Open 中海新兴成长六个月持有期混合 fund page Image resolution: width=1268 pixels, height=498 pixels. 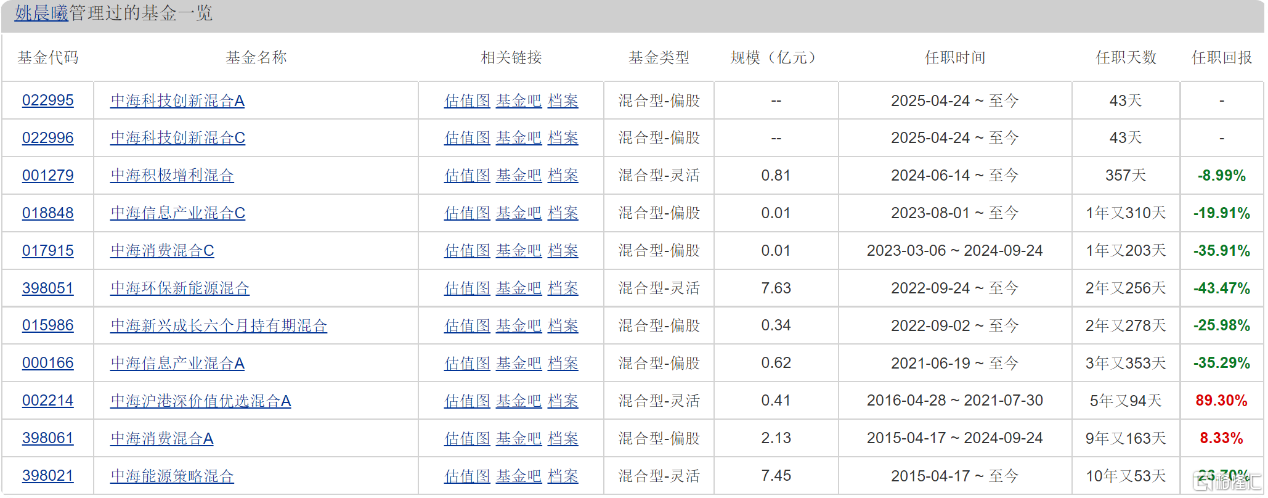pos(219,326)
